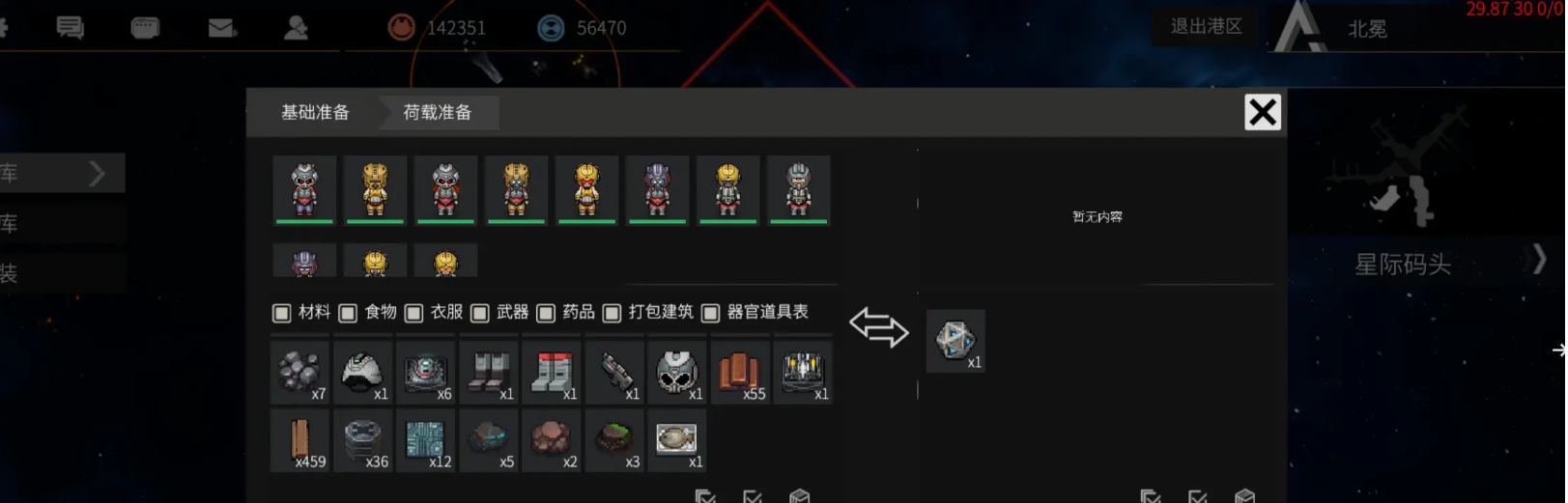Expand the 星际码头 chevron arrow
The width and height of the screenshot is (1568, 503).
pos(1539,260)
